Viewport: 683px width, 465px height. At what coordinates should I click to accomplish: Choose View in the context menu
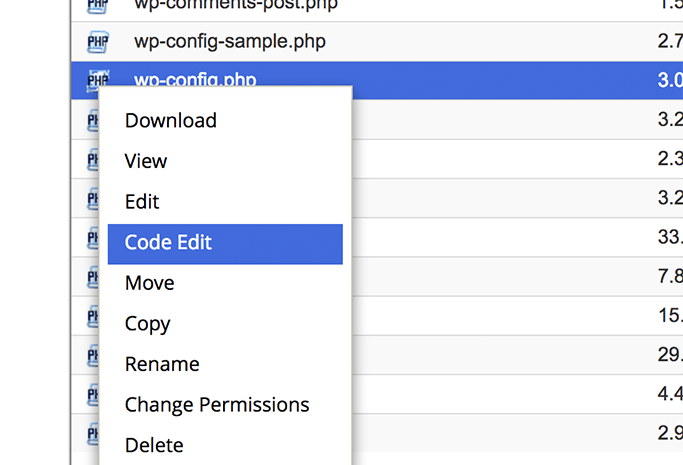coord(145,161)
